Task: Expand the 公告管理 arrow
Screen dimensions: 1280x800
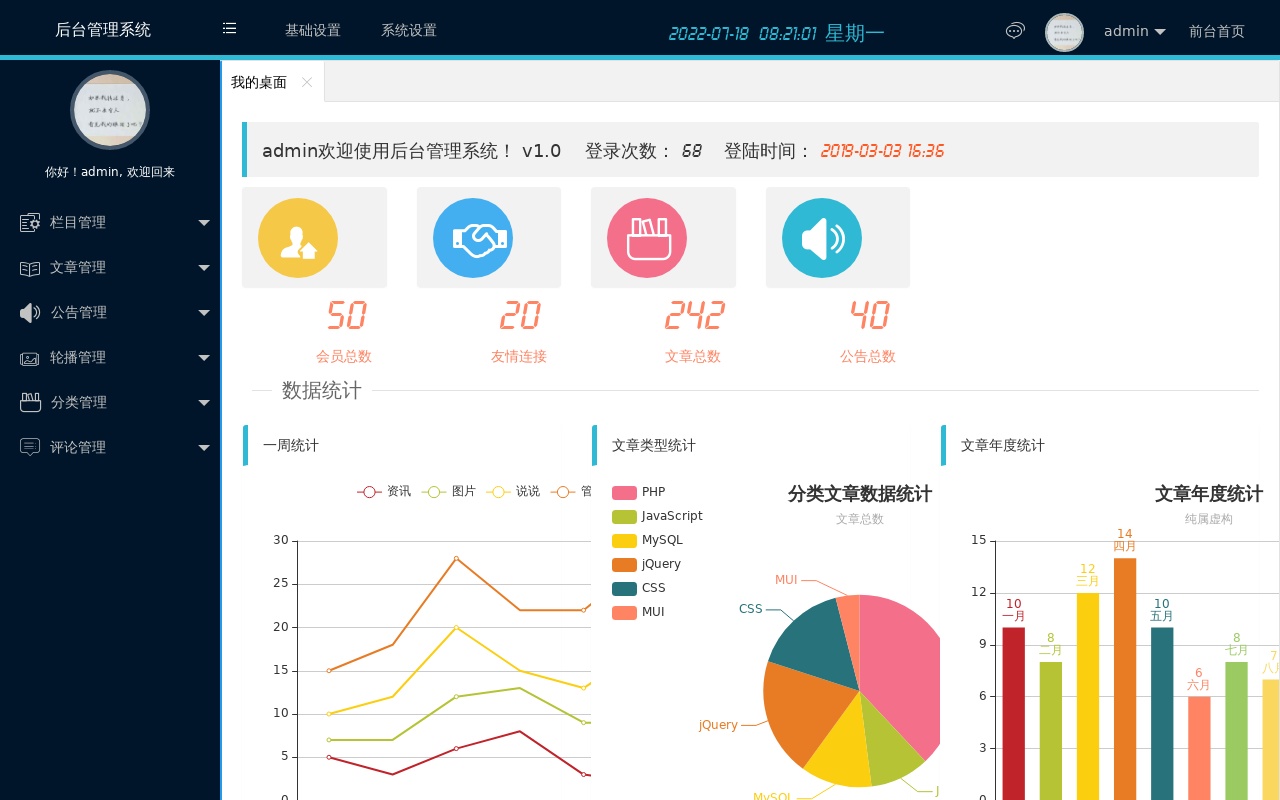Action: pyautogui.click(x=204, y=313)
